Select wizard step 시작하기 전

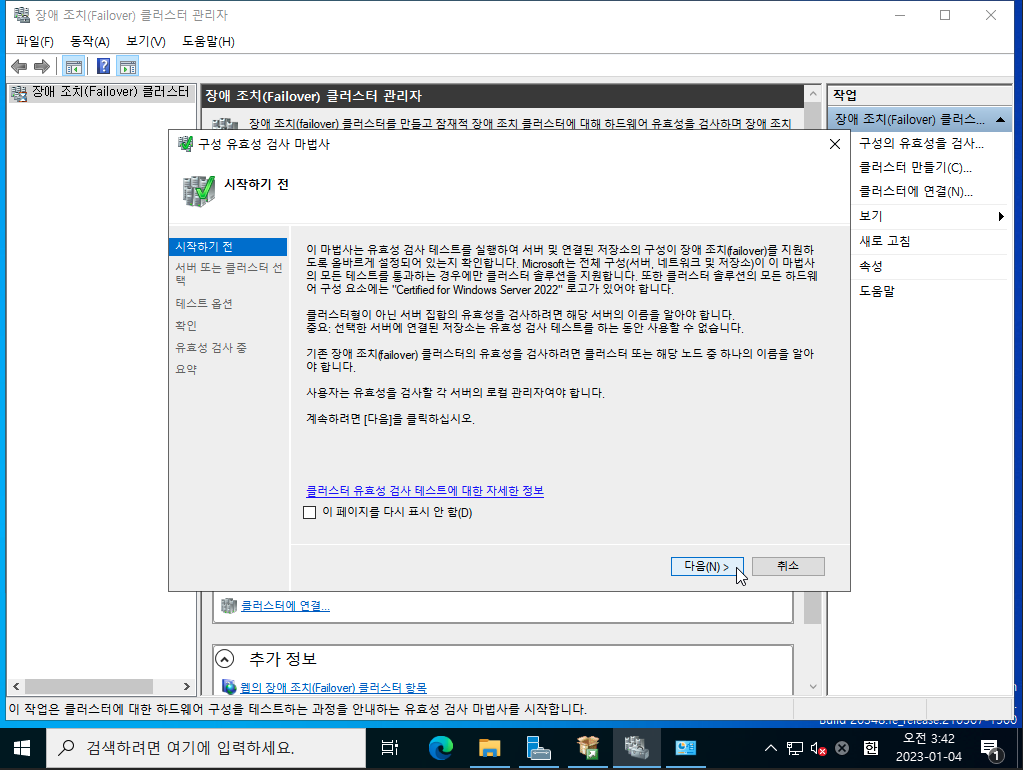pos(228,247)
